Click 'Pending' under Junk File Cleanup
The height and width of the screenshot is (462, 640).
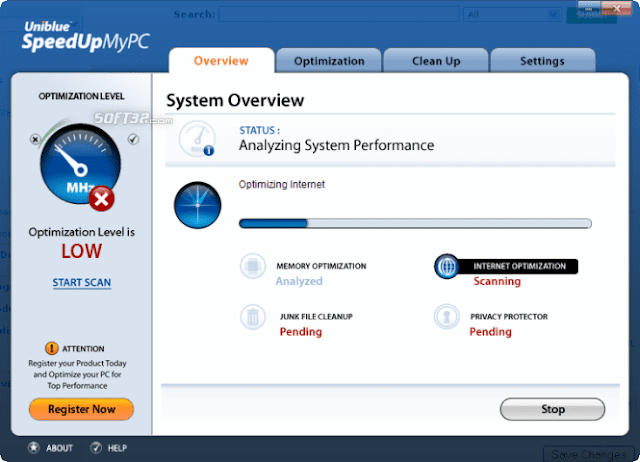click(301, 332)
